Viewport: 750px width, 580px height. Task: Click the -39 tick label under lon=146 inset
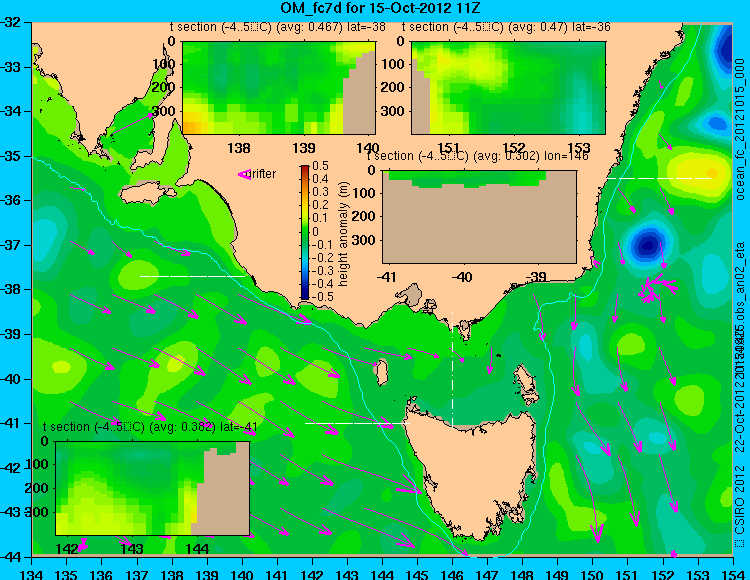click(x=536, y=277)
